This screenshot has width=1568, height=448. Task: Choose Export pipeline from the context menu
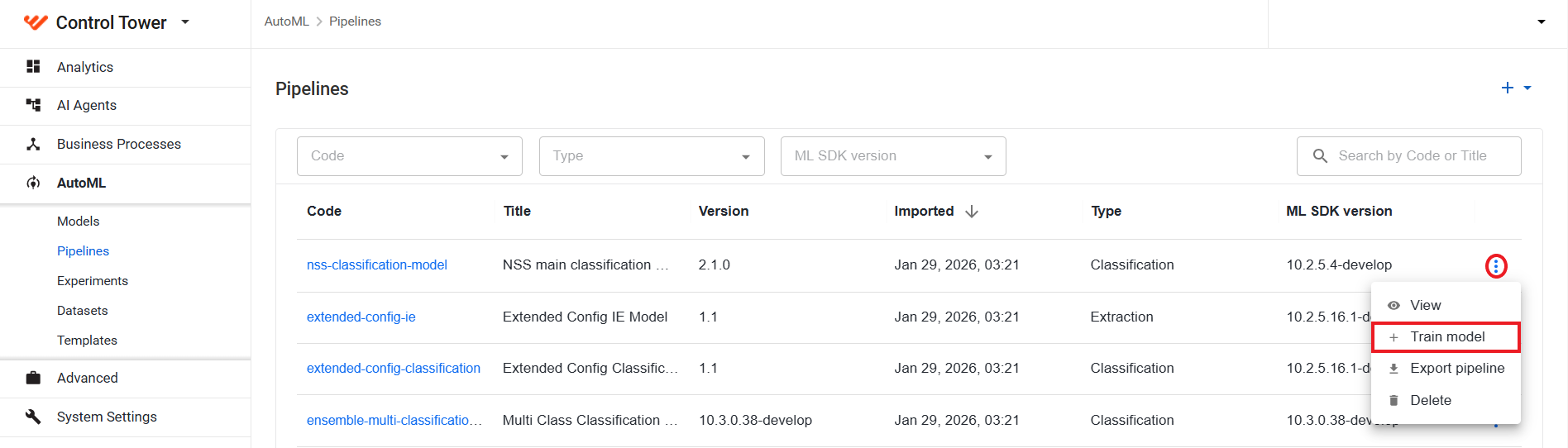1446,368
